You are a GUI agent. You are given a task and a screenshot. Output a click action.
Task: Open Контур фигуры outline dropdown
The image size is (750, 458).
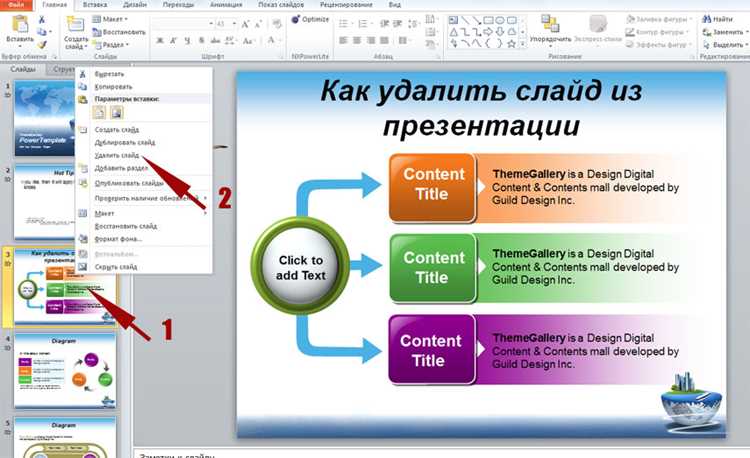coord(657,32)
